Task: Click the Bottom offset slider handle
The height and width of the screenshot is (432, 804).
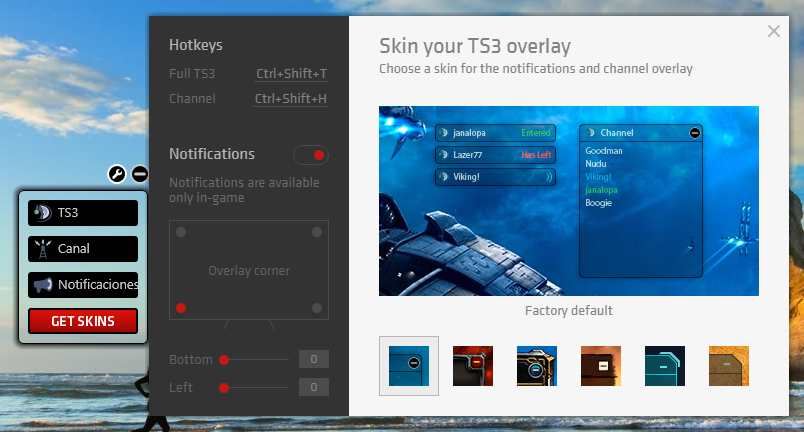Action: coord(225,360)
